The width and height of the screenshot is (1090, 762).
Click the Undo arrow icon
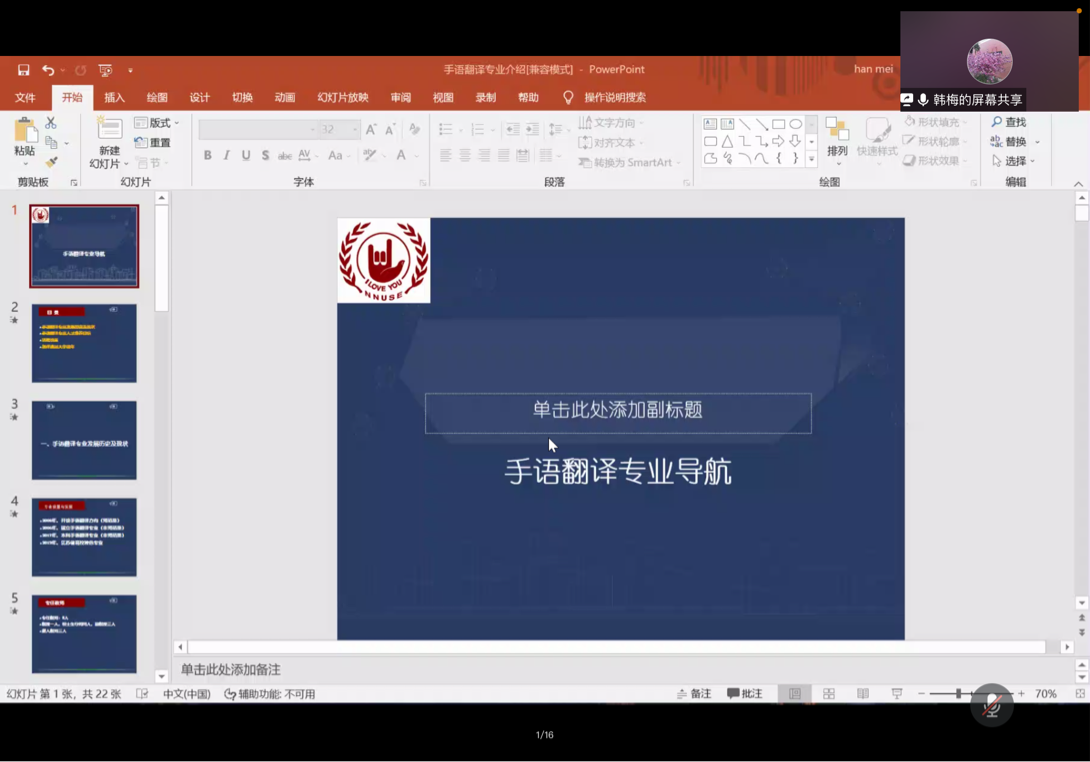tap(47, 70)
